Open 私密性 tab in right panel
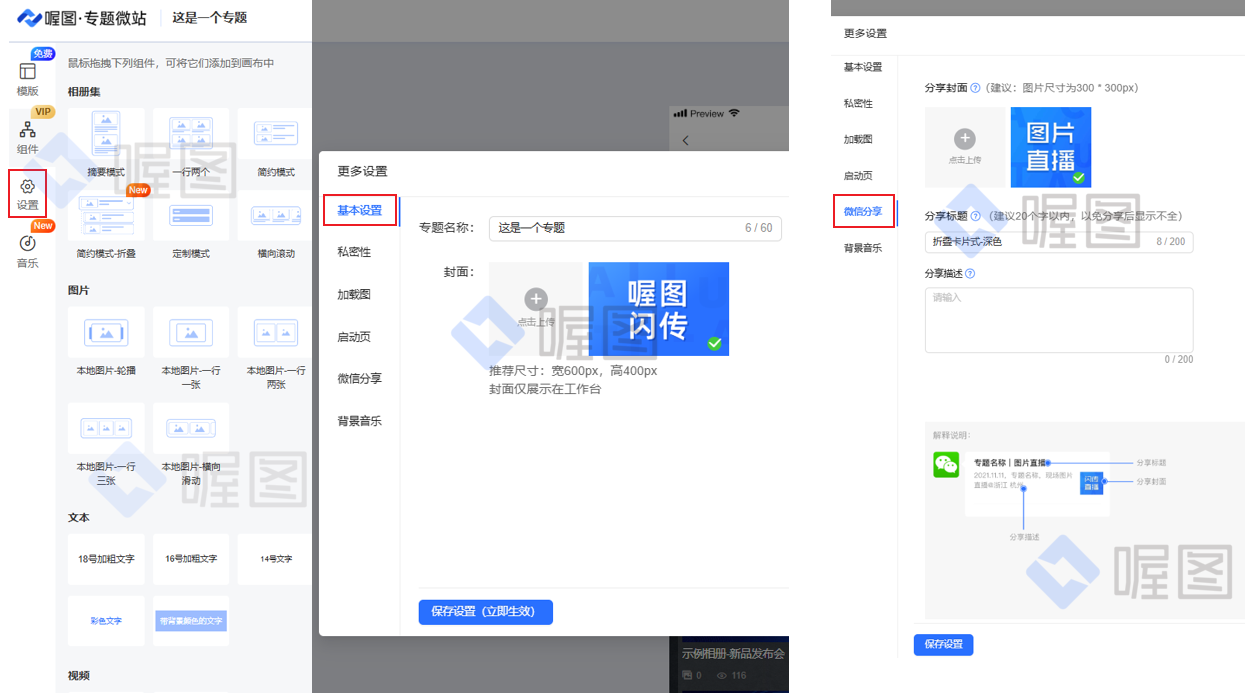1254x693 pixels. (x=858, y=103)
